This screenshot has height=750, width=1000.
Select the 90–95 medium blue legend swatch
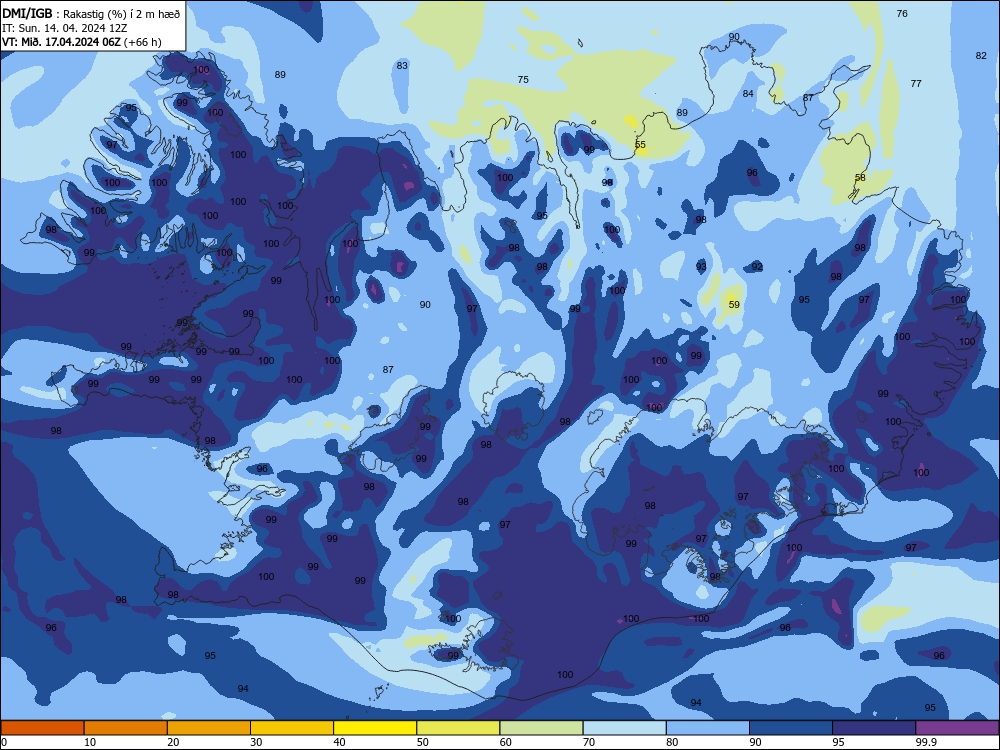[x=791, y=728]
